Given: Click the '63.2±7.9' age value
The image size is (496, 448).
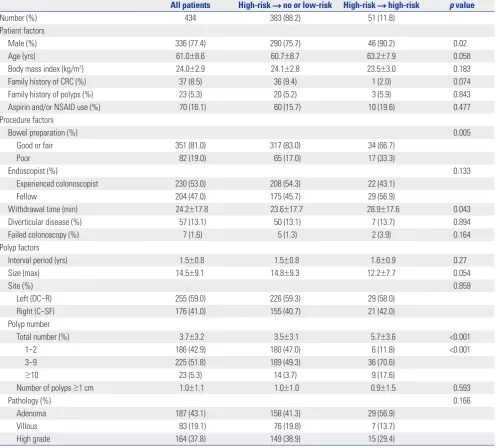Looking at the screenshot, I should tap(381, 56).
